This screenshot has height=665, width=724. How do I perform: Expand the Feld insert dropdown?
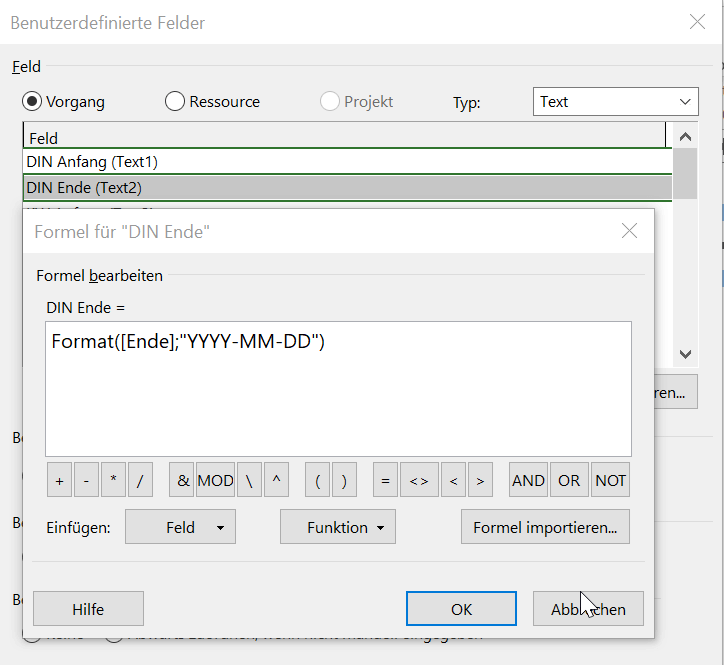[x=180, y=527]
